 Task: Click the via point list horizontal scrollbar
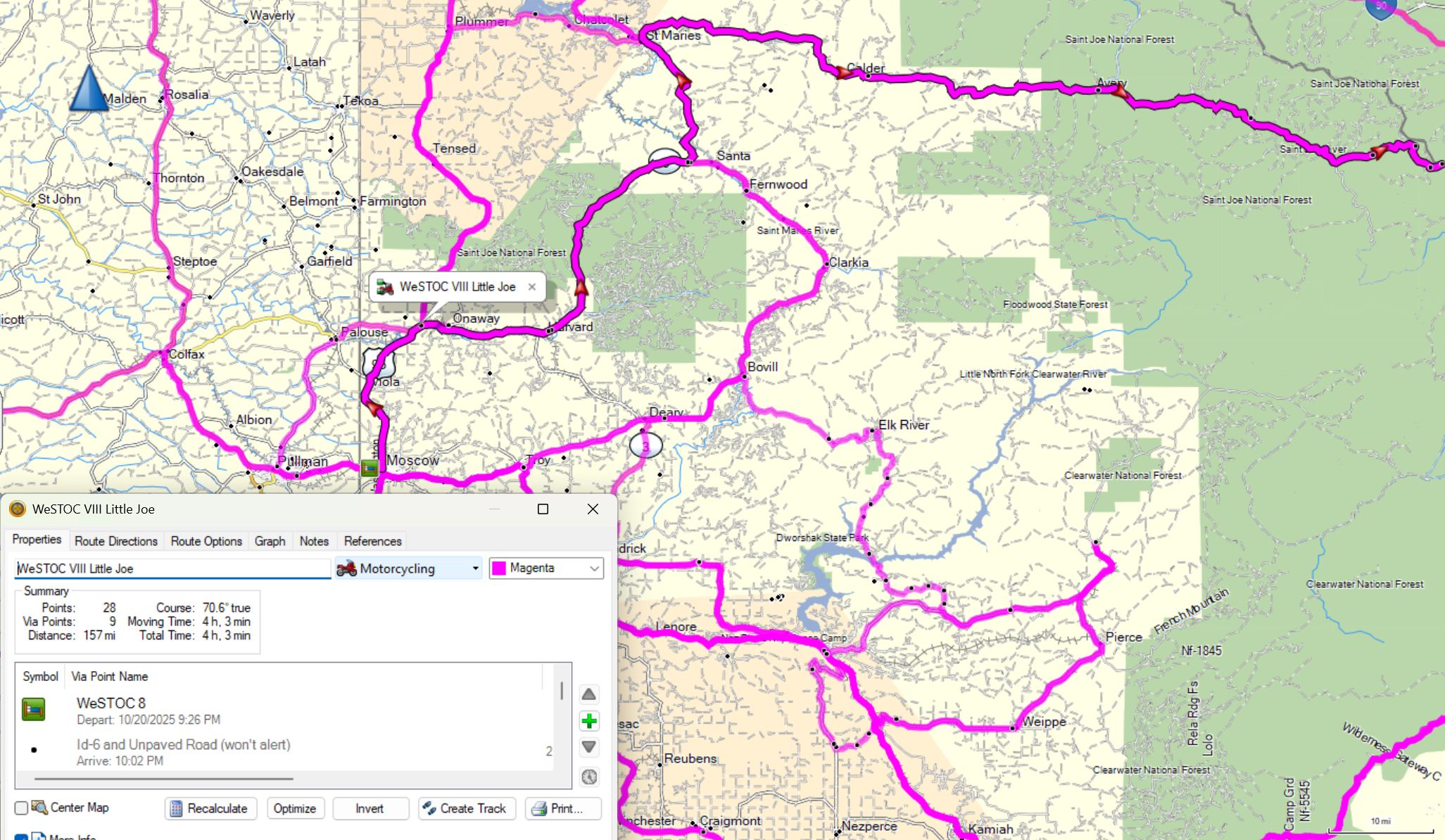pos(163,779)
